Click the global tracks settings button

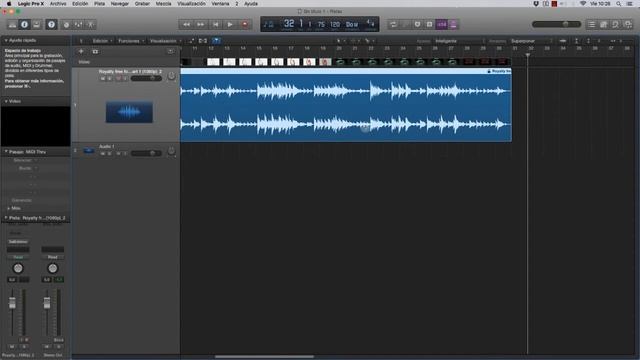click(x=171, y=51)
